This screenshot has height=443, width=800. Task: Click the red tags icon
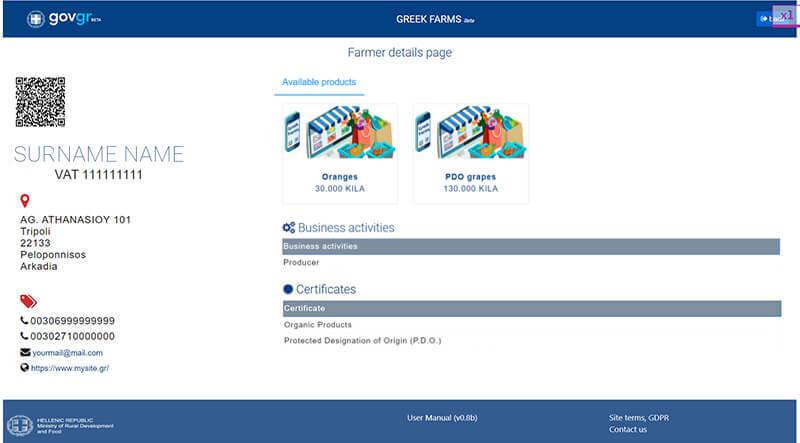click(x=28, y=301)
